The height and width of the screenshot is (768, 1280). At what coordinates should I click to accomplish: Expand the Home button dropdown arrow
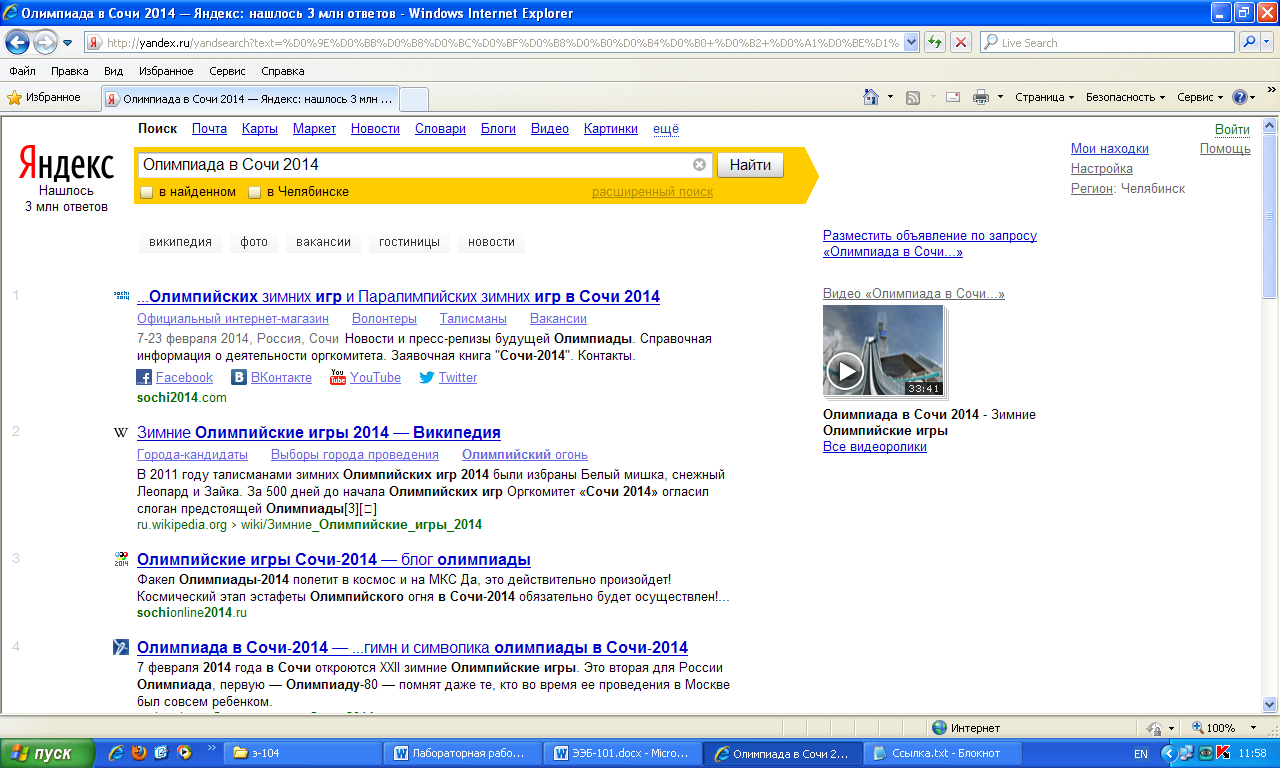[890, 97]
